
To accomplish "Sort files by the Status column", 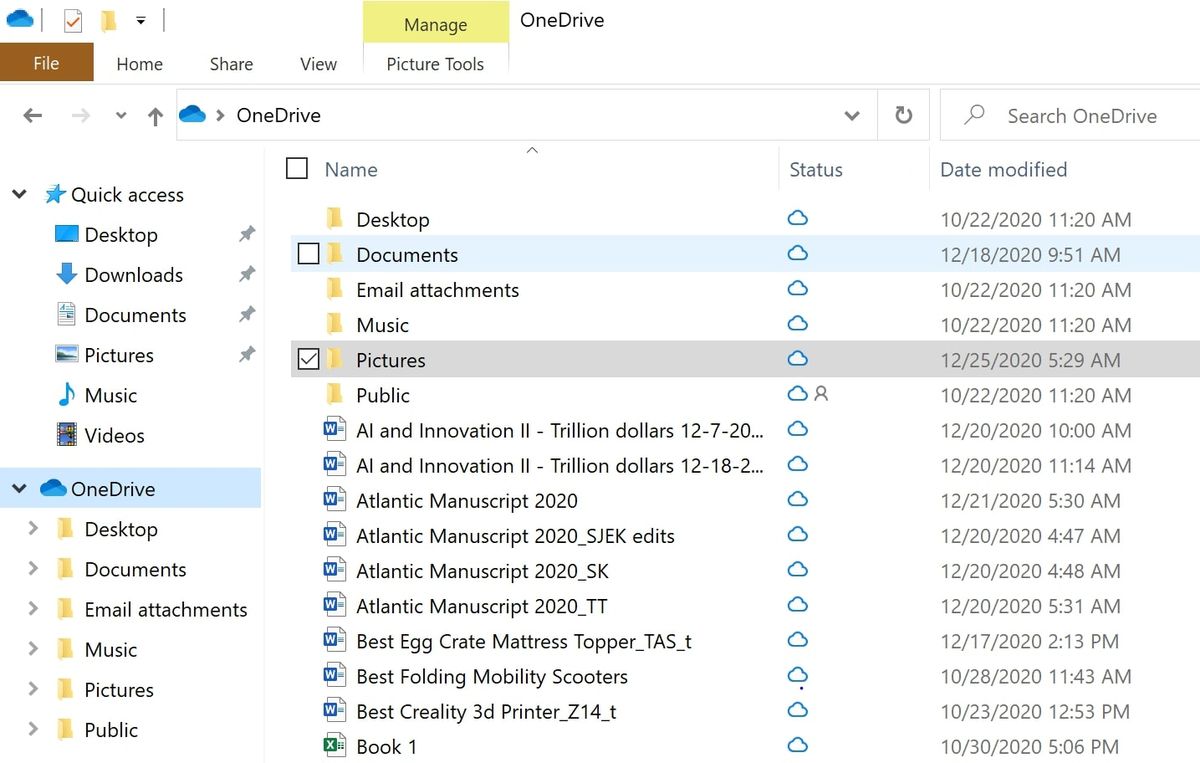I will [x=816, y=169].
